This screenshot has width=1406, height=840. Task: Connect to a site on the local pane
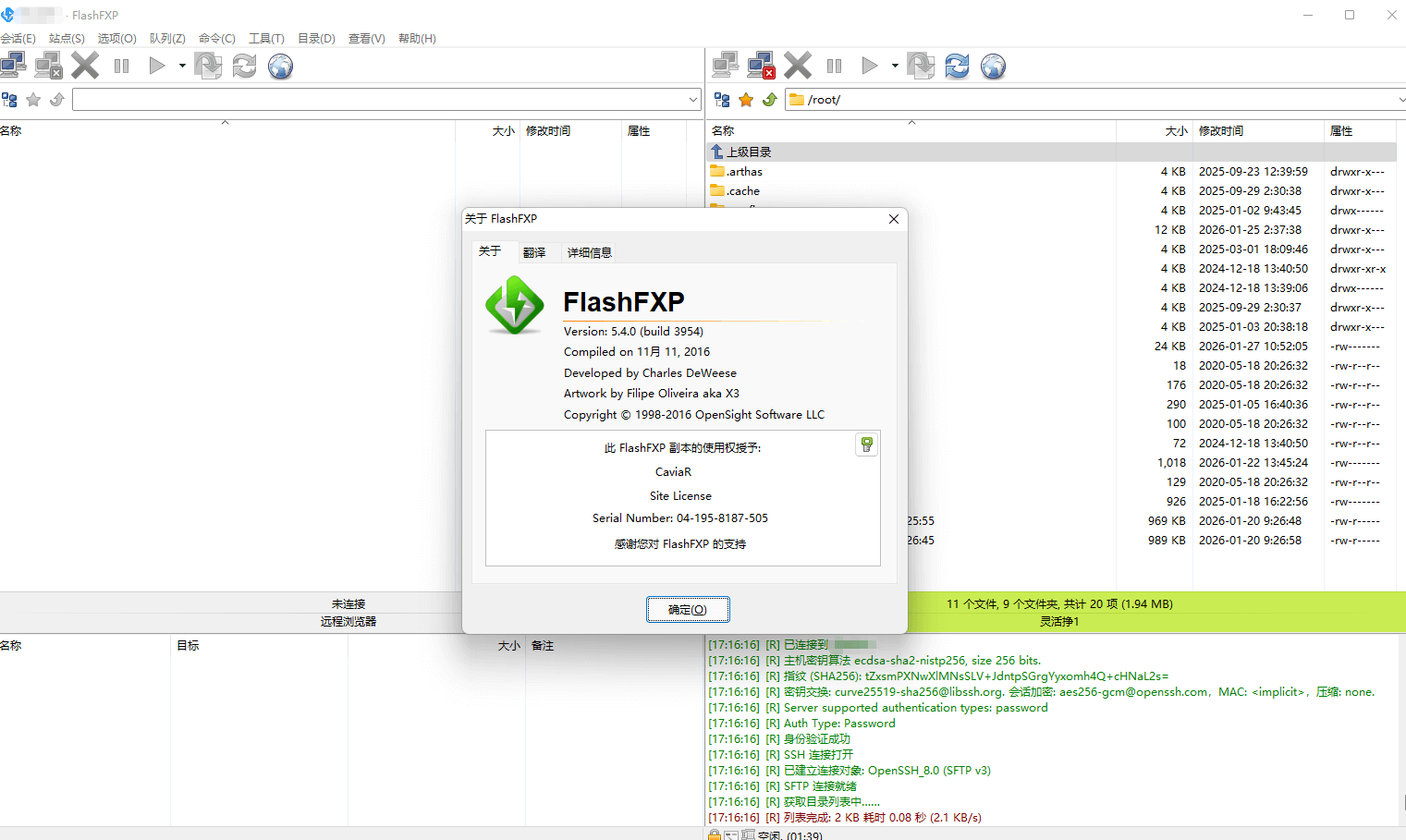[x=13, y=65]
